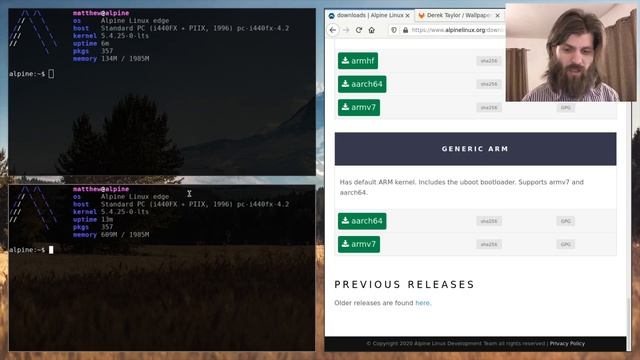Follow the 'here' link to older releases
Image resolution: width=640 pixels, height=360 pixels.
pyautogui.click(x=422, y=303)
